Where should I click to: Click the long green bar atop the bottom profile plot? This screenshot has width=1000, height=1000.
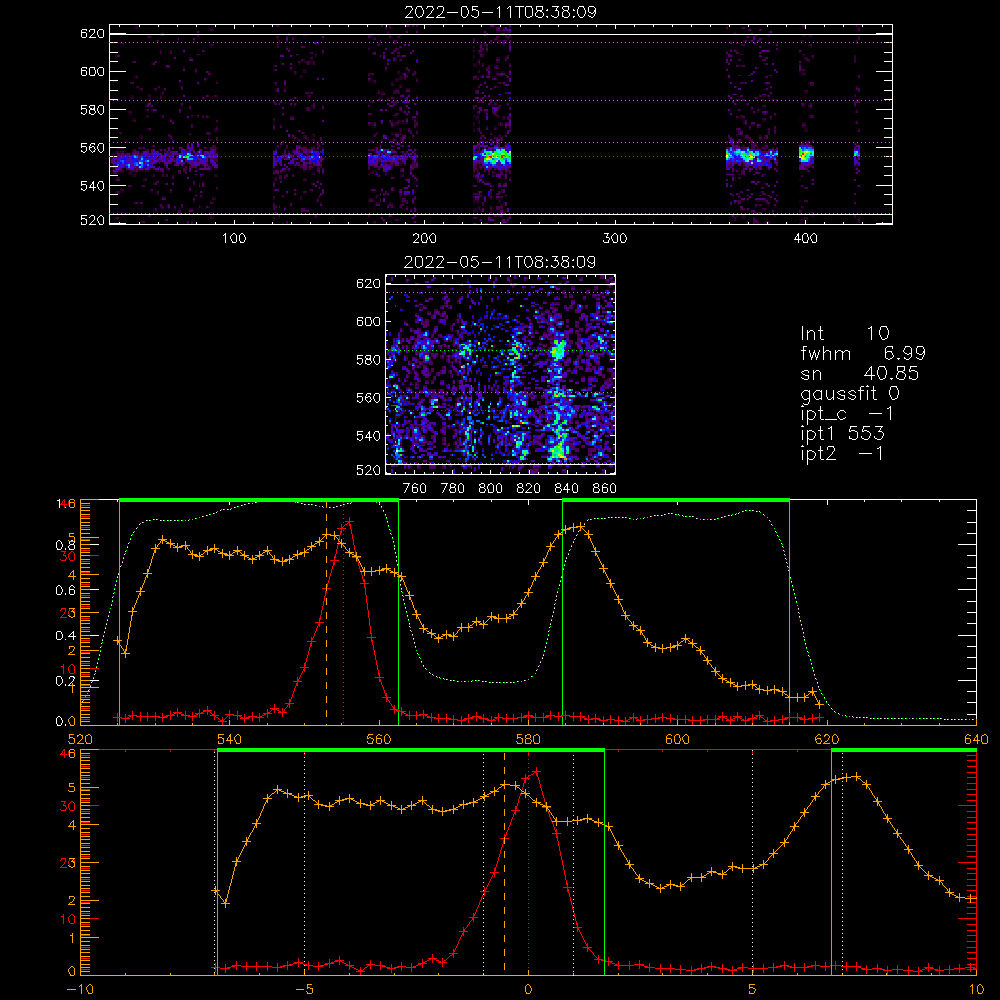coord(411,750)
